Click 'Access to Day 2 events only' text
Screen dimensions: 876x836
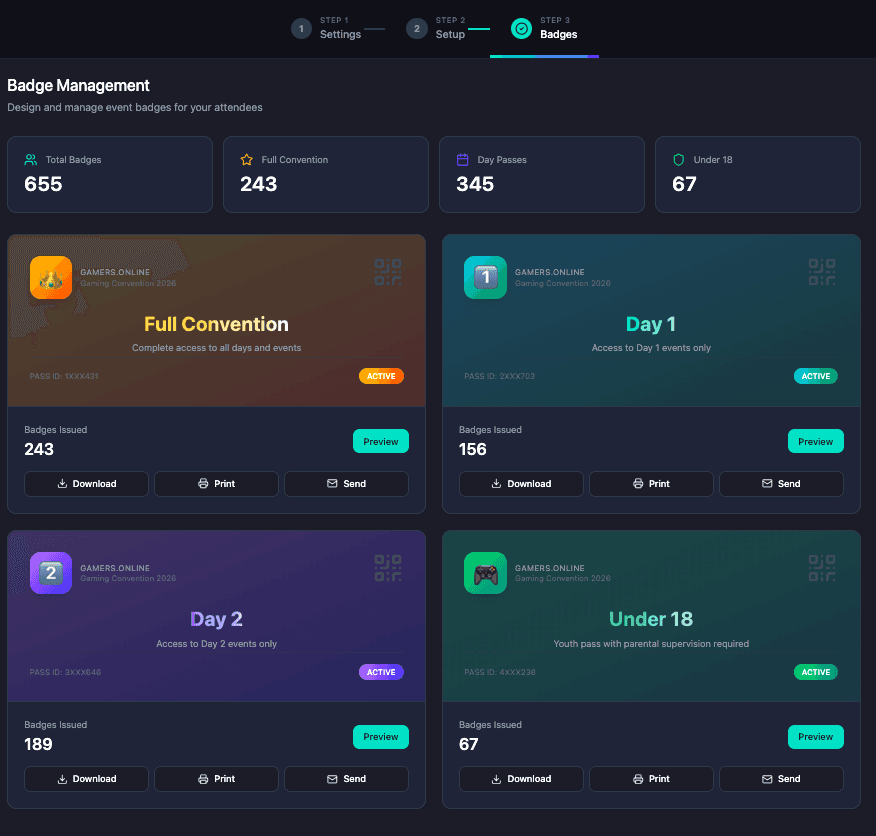[217, 644]
